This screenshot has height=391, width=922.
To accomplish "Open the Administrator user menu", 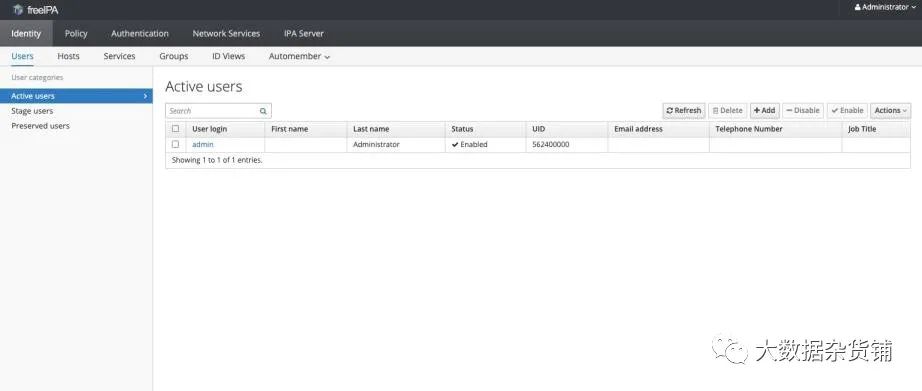I will click(x=885, y=7).
